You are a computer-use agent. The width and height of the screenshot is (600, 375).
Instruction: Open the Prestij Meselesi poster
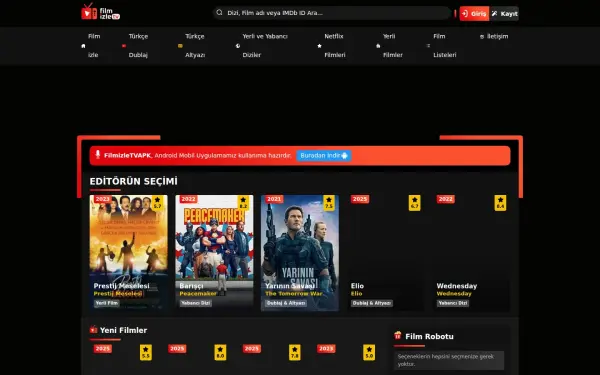click(x=129, y=253)
